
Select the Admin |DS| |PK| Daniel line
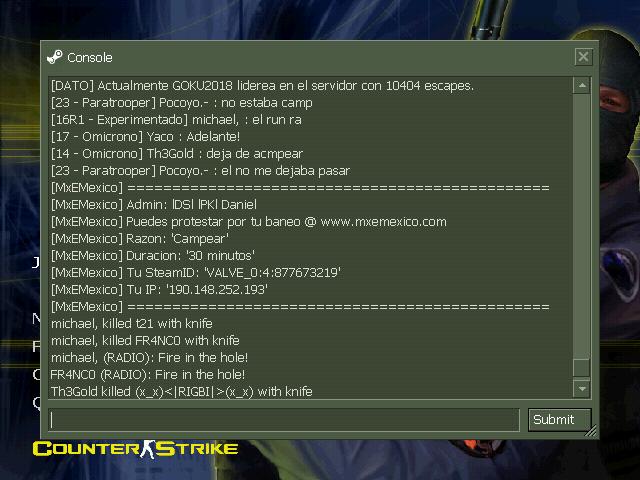coord(154,204)
